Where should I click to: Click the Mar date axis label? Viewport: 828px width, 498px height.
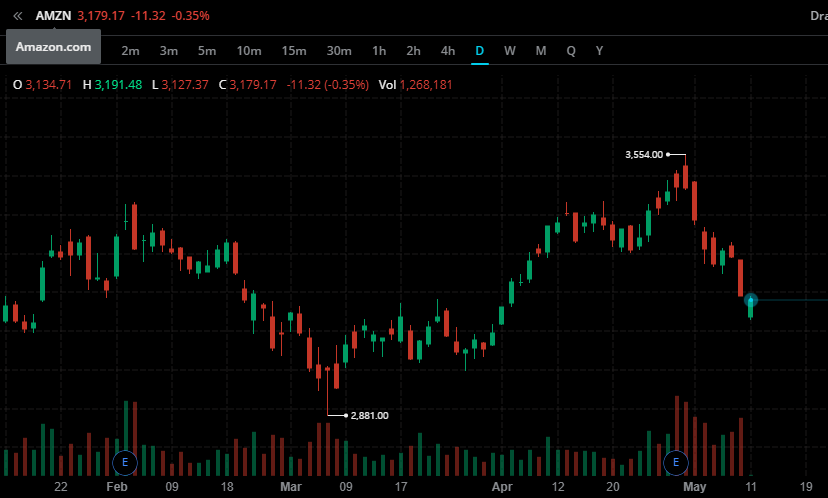(x=291, y=486)
